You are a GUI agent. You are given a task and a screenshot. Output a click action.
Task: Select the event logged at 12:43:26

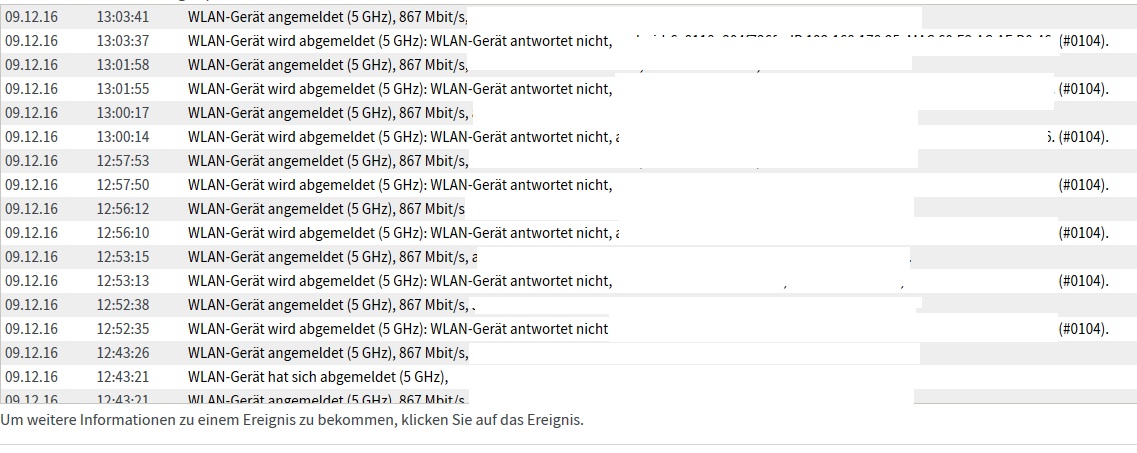click(x=327, y=353)
